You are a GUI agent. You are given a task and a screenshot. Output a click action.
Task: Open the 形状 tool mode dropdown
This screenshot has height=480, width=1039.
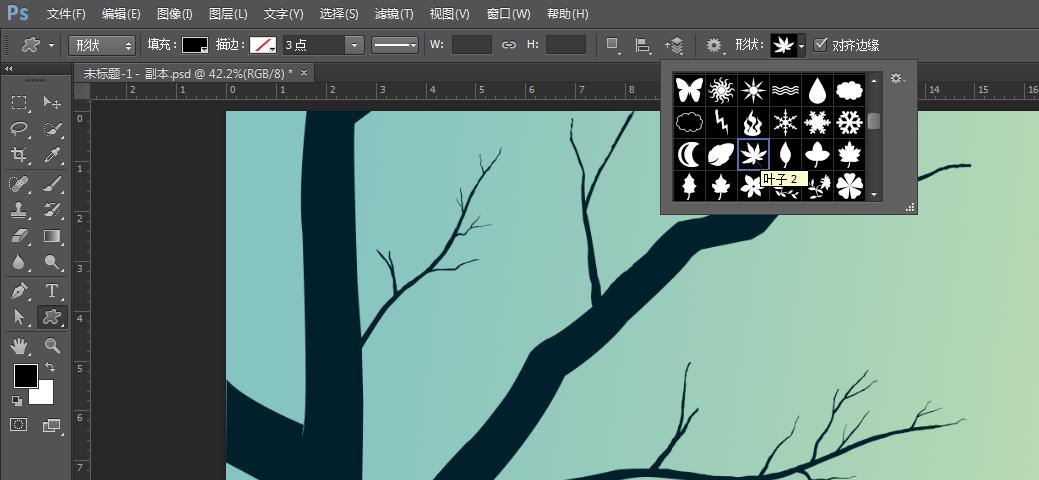point(102,45)
